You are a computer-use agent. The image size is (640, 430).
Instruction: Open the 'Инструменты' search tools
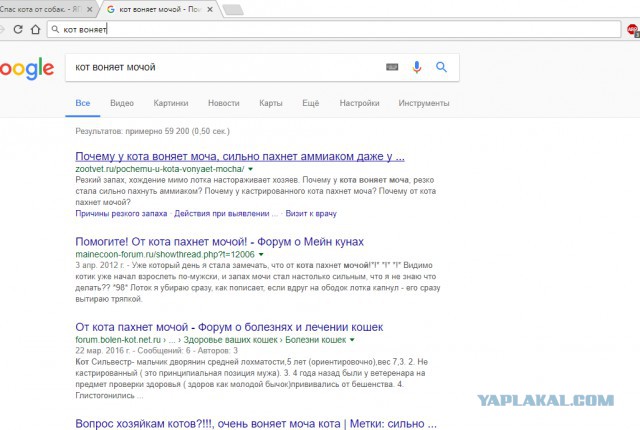click(x=424, y=103)
